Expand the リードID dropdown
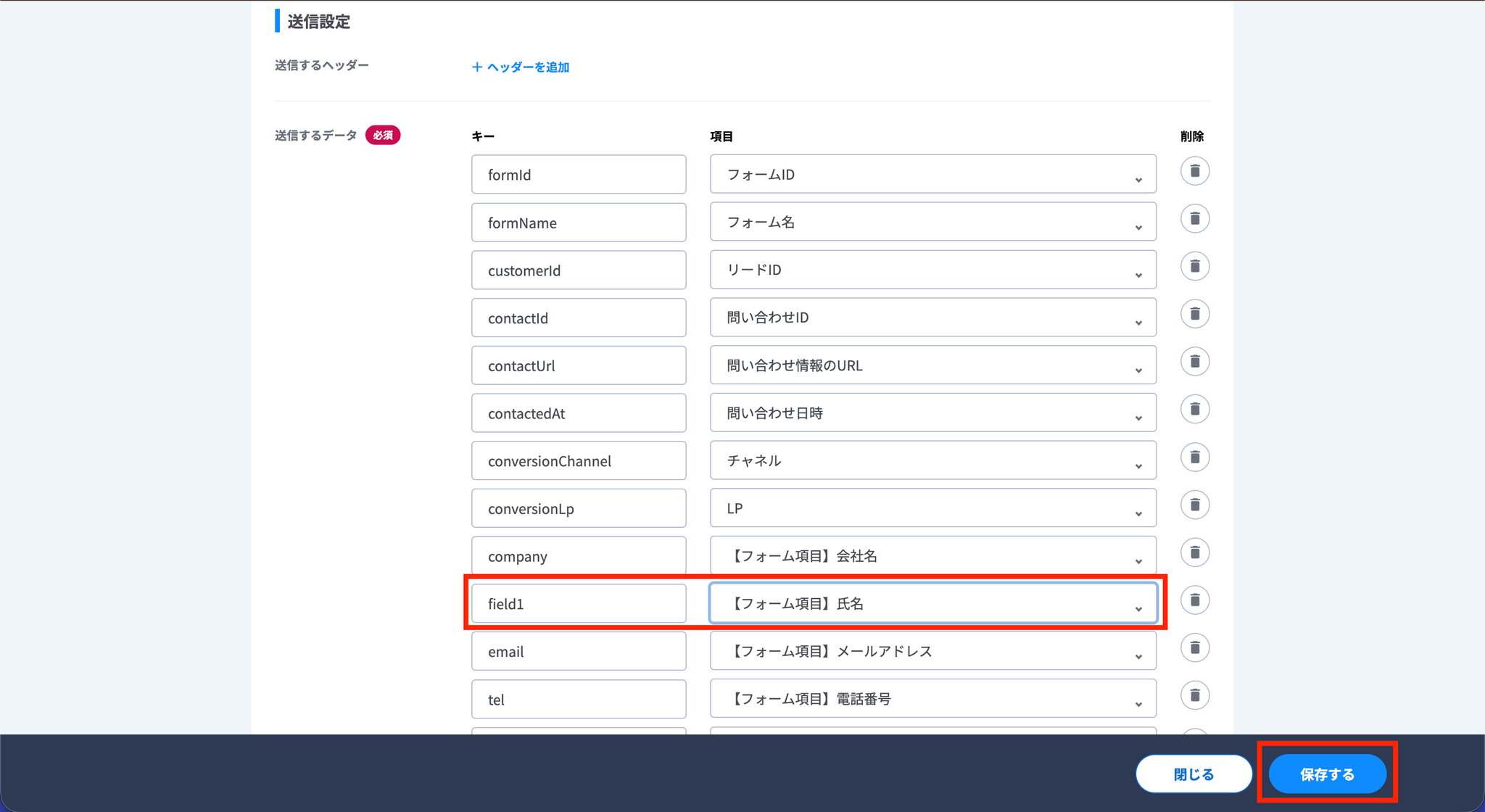The image size is (1485, 812). click(932, 270)
